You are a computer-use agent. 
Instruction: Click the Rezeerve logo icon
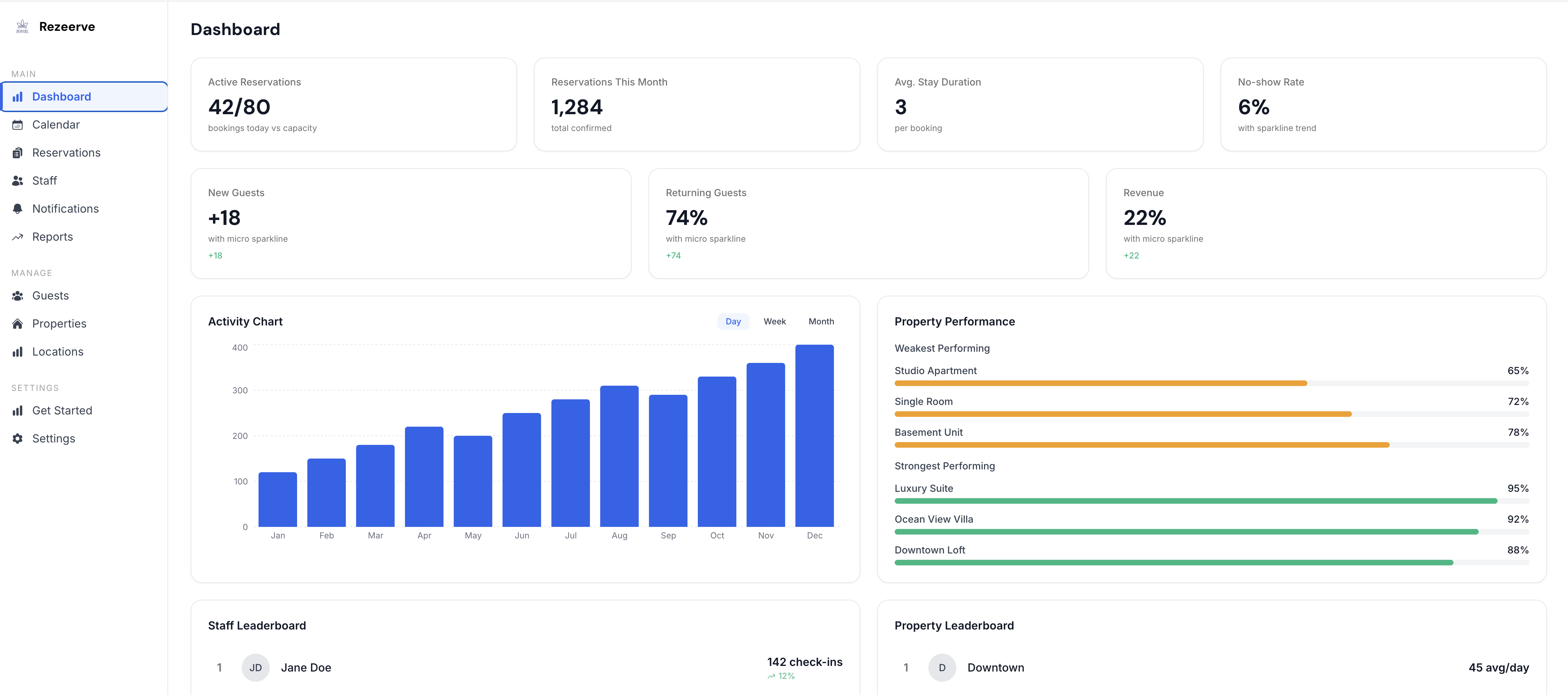[x=22, y=26]
